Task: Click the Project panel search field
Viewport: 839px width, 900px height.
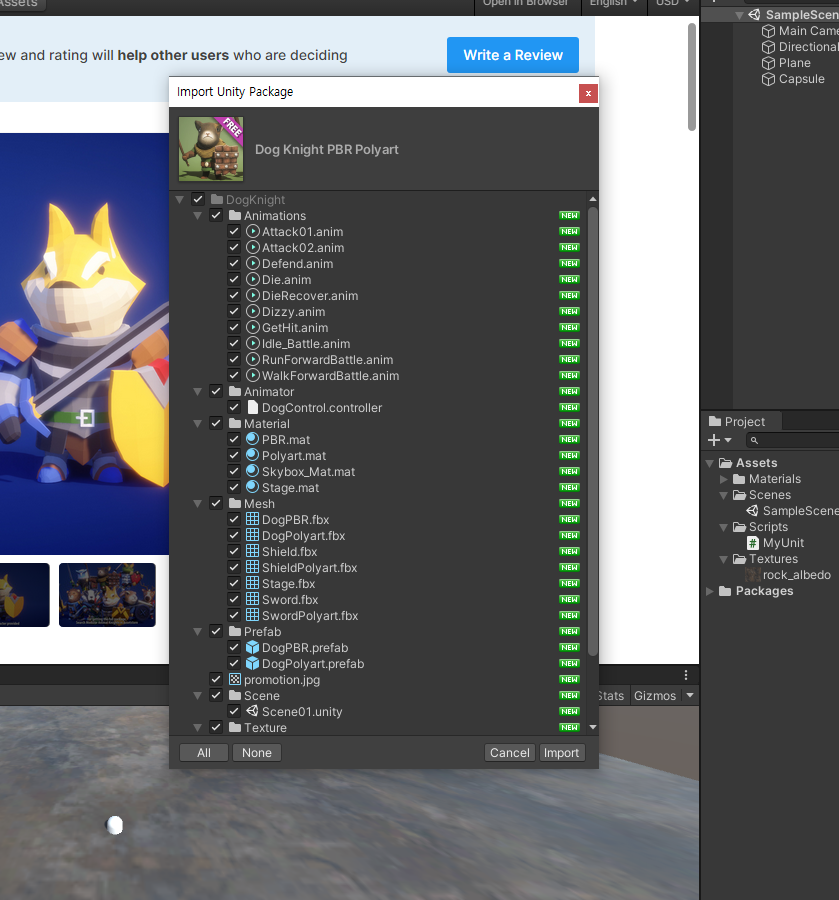Action: click(795, 440)
